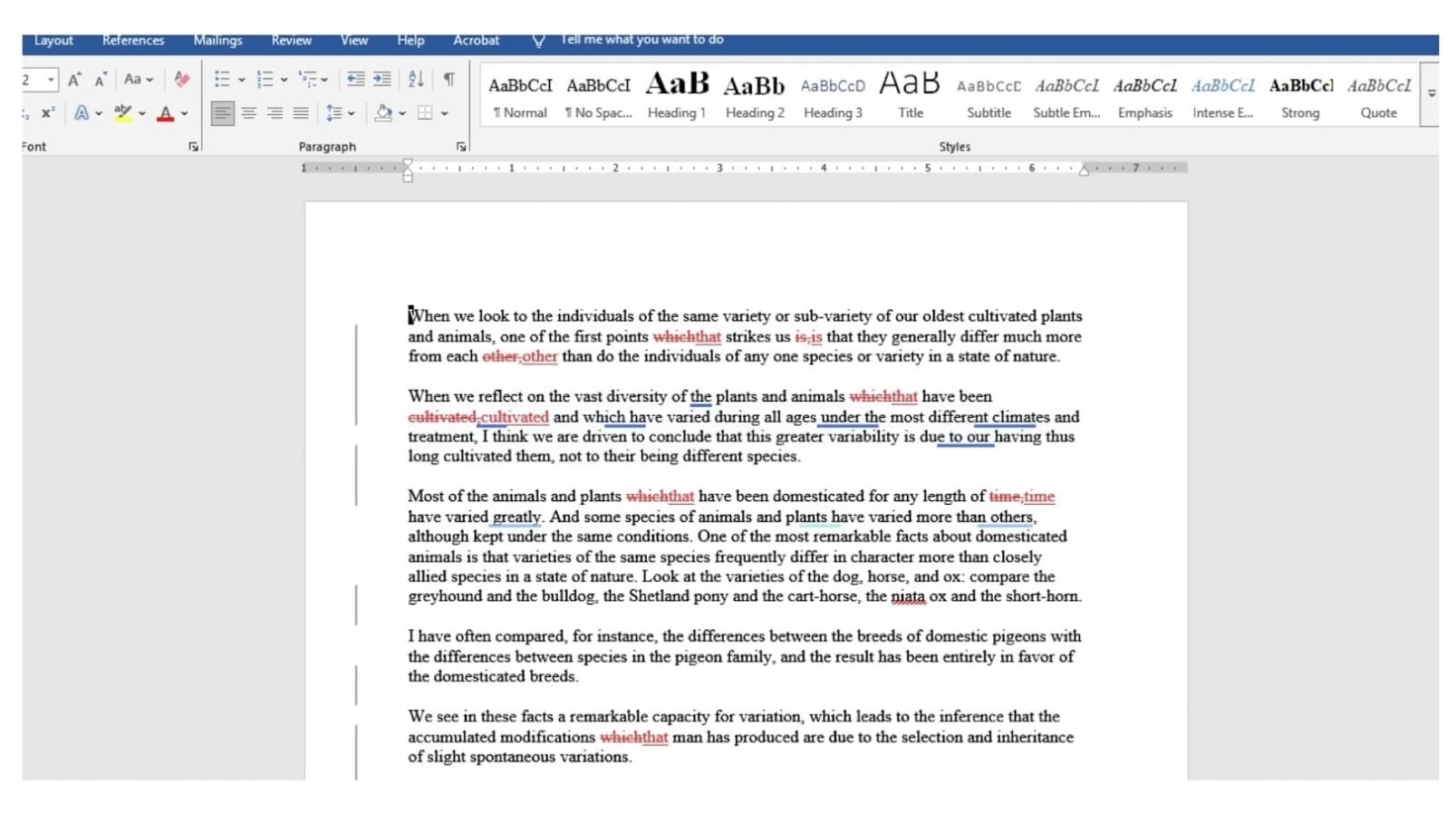Click the left indent marker on ruler
1456x823 pixels.
(408, 169)
